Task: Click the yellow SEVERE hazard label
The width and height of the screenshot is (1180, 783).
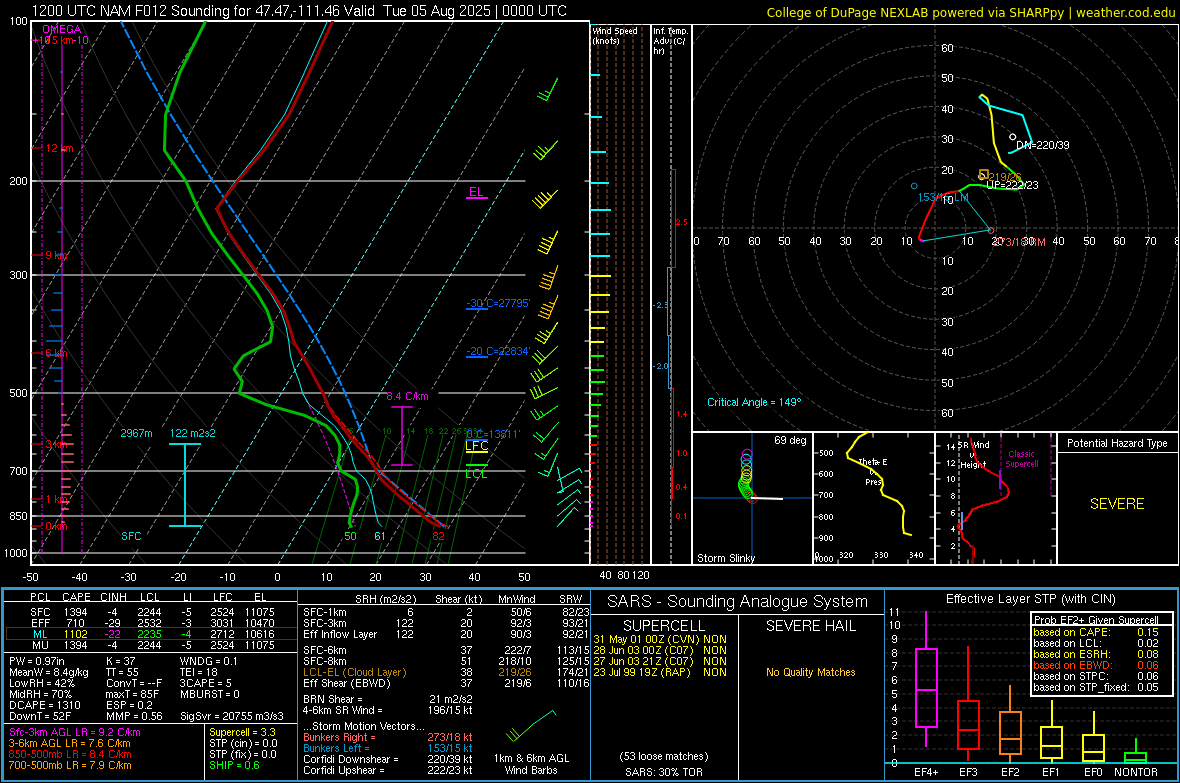Action: pyautogui.click(x=1117, y=504)
